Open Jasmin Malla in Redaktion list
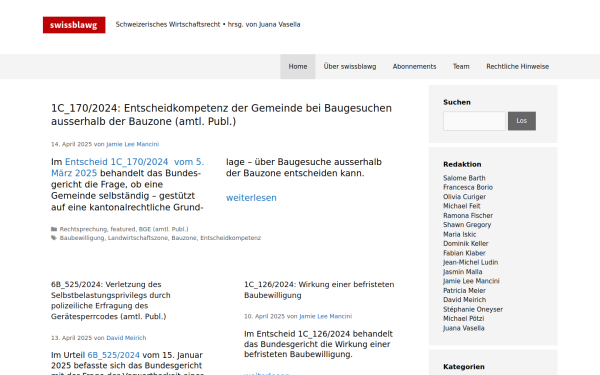 pyautogui.click(x=462, y=272)
